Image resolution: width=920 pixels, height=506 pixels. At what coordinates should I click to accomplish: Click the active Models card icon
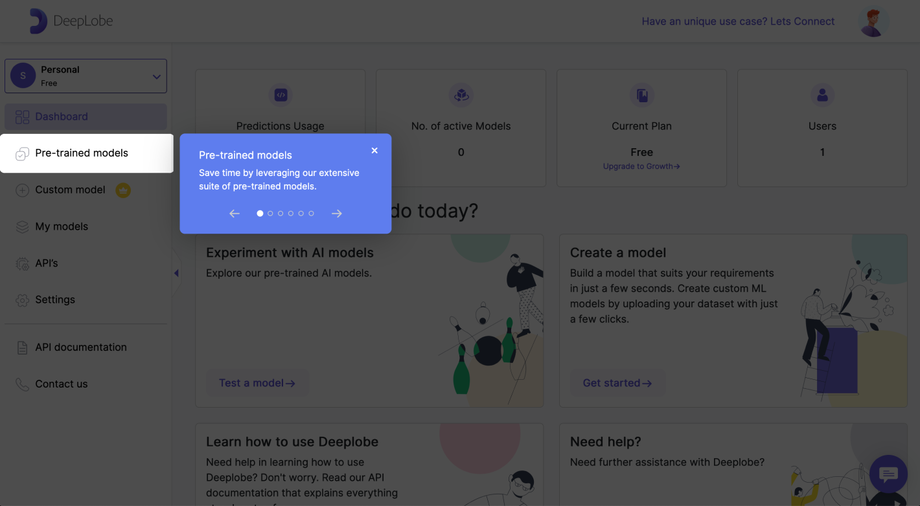pos(461,95)
